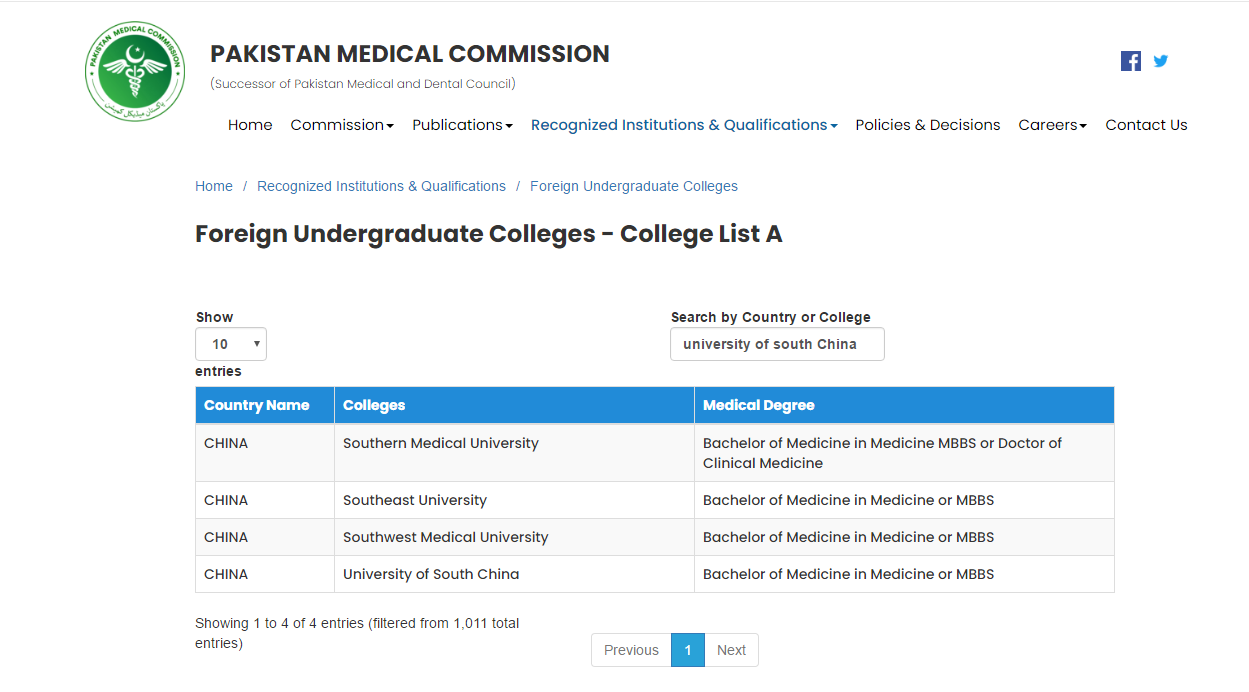Open the Facebook icon link

tap(1131, 61)
